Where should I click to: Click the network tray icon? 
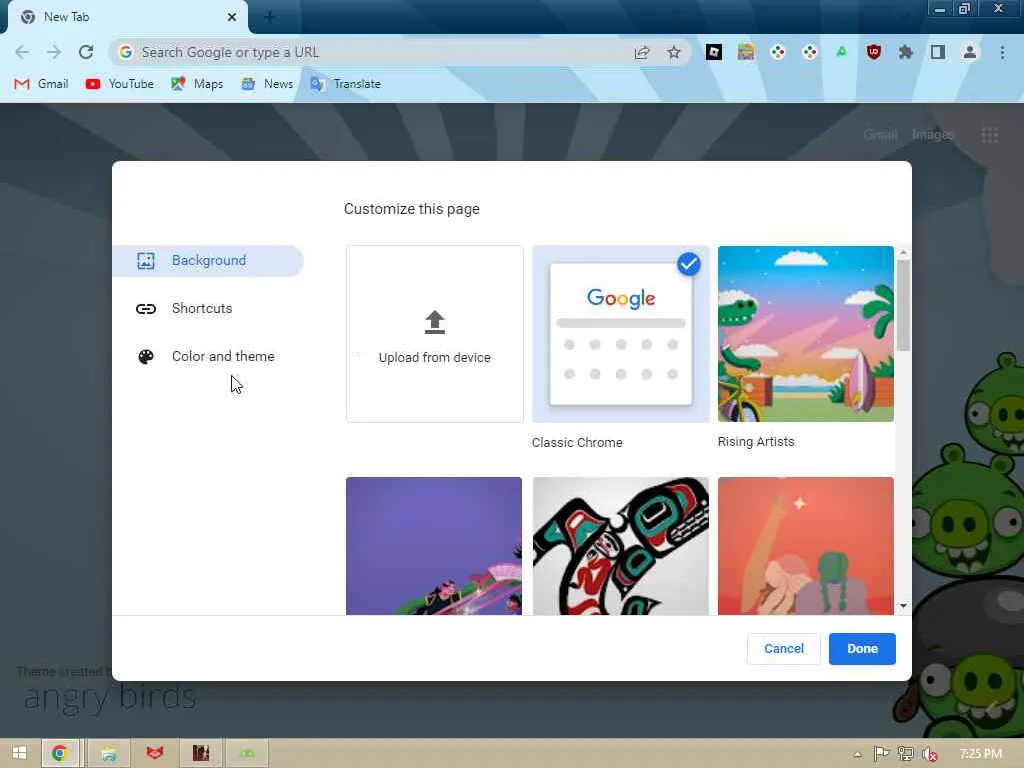click(x=905, y=754)
